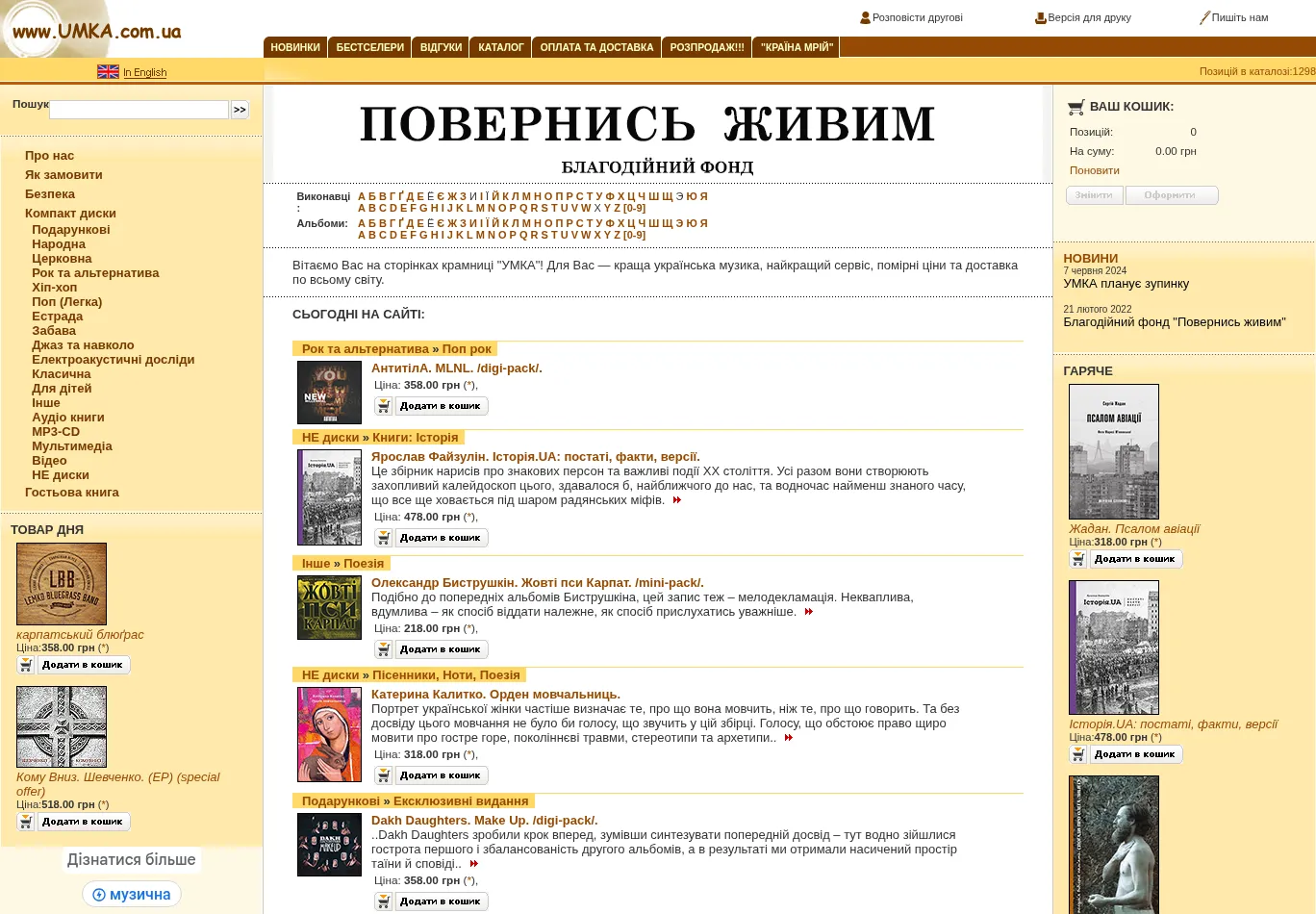Open the Джаз та навколо category
This screenshot has width=1316, height=914.
83,344
